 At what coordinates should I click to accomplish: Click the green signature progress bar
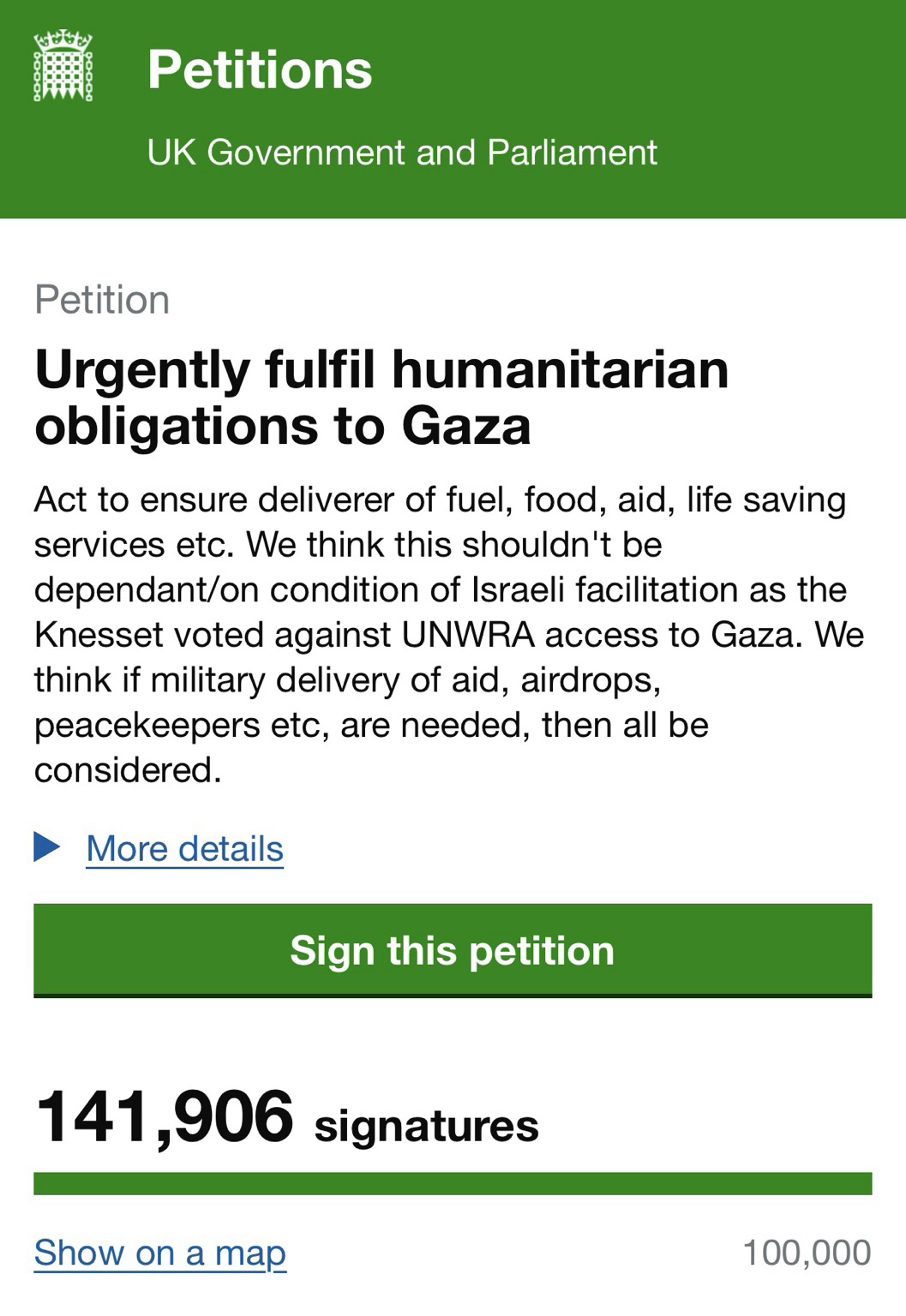tap(453, 1183)
